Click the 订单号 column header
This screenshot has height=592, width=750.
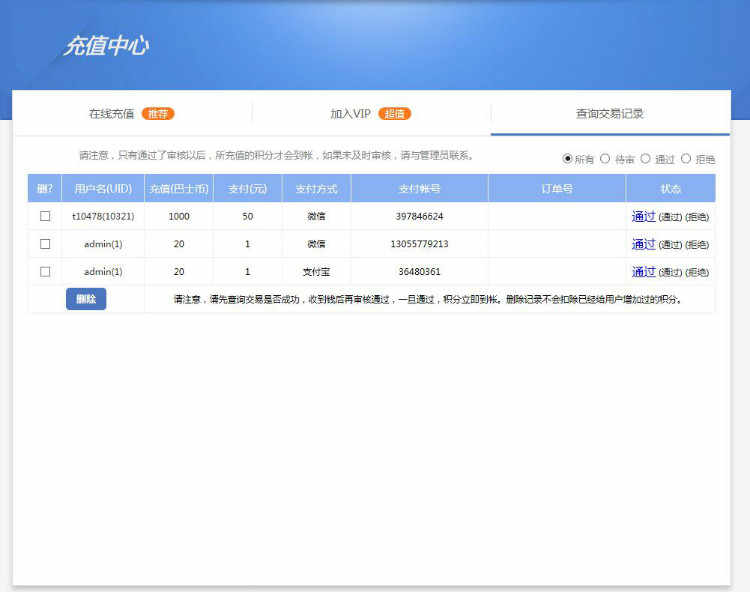point(557,188)
